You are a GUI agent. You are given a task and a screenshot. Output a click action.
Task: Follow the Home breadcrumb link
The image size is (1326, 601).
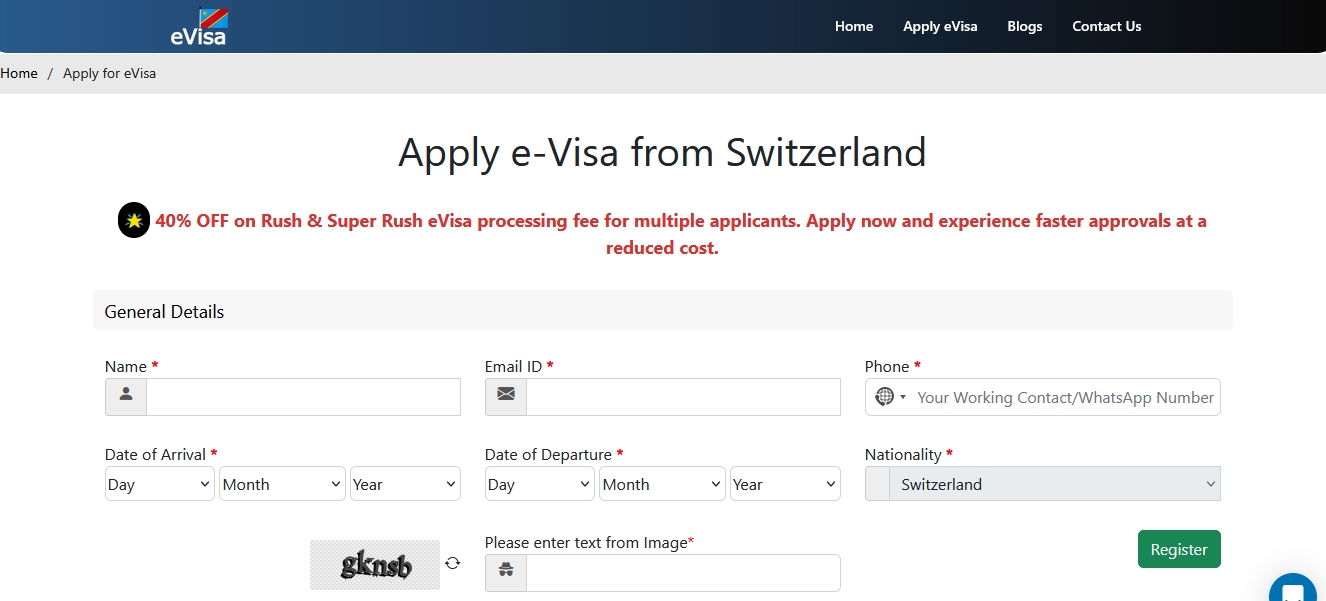point(19,73)
